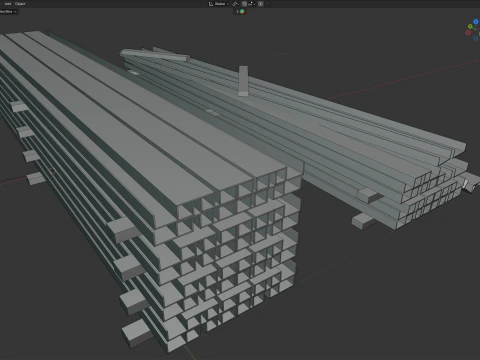Toggle snapping magnet icon

click(244, 4)
